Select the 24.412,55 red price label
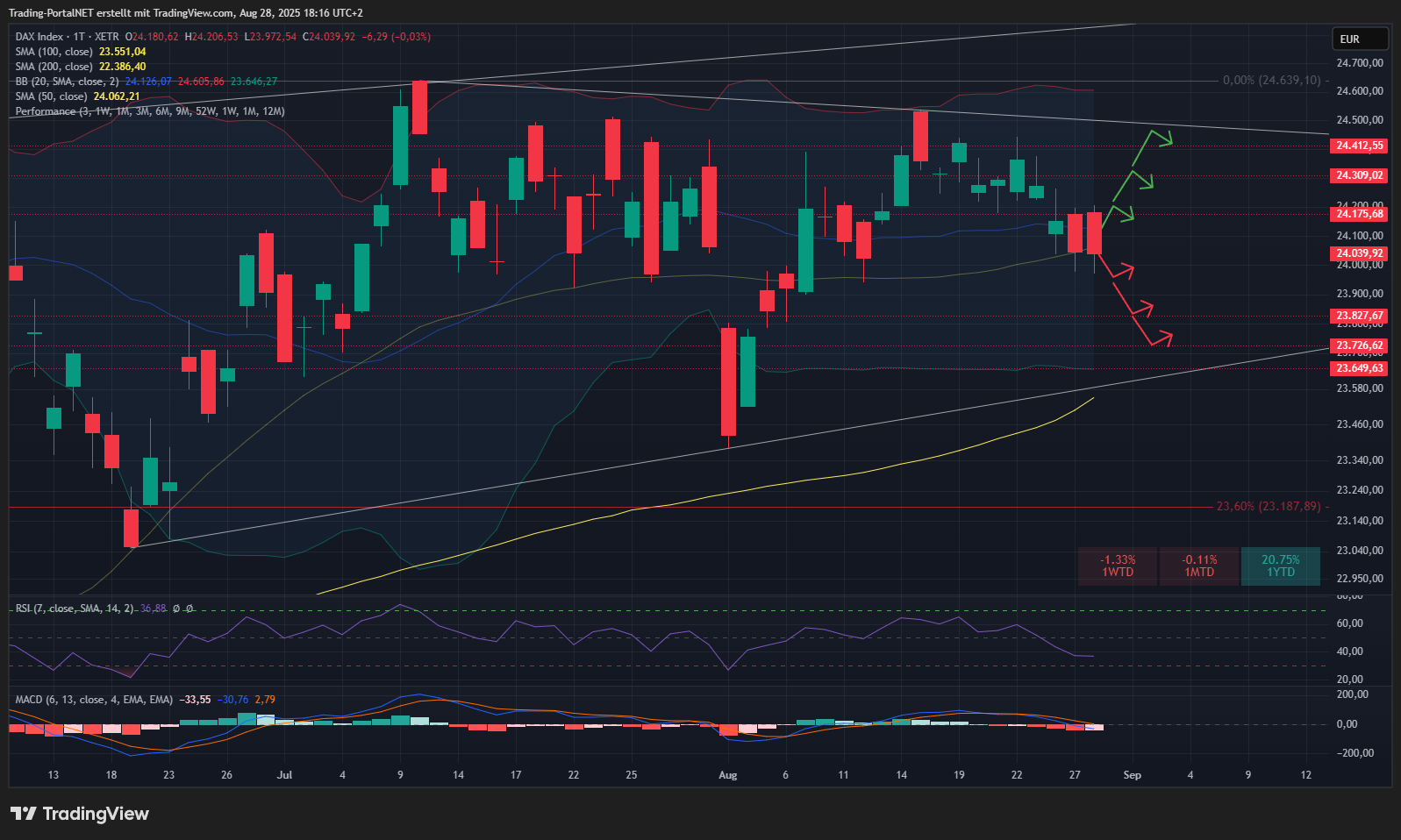This screenshot has width=1401, height=840. point(1359,146)
